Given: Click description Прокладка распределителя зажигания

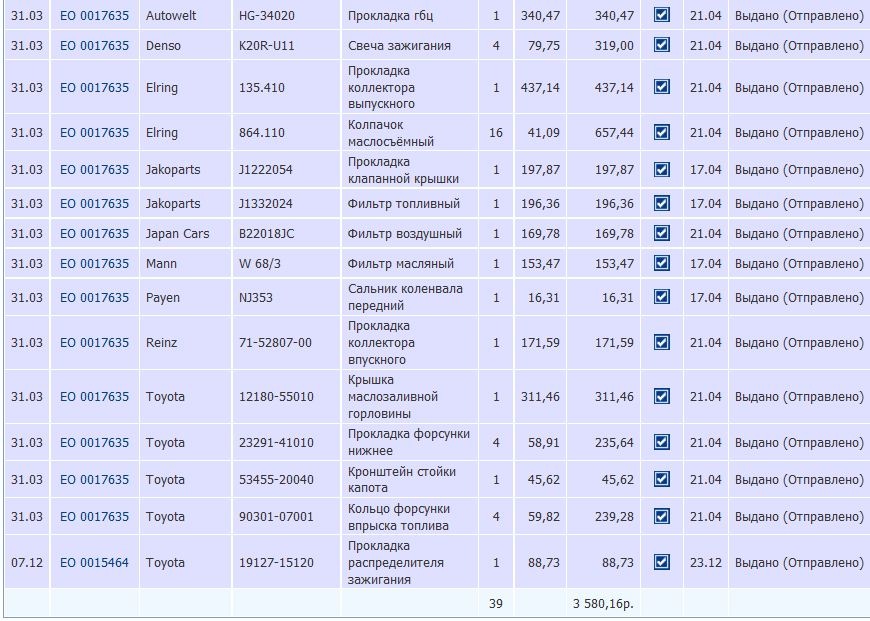Looking at the screenshot, I should [x=396, y=562].
